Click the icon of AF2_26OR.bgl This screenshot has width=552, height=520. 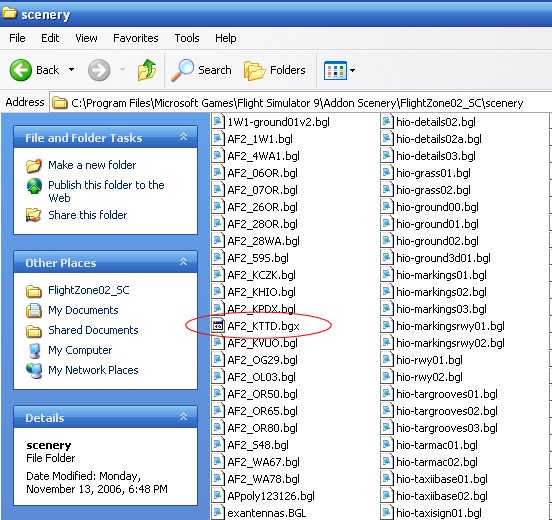click(218, 206)
